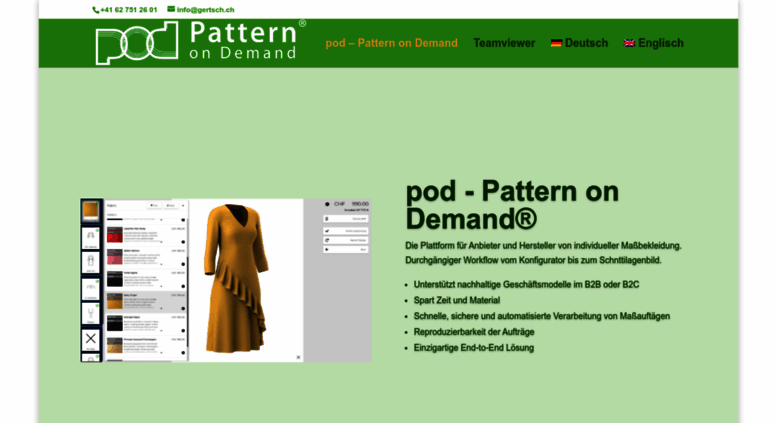This screenshot has height=423, width=777.
Task: Click the phone icon in the top bar
Action: 96,10
